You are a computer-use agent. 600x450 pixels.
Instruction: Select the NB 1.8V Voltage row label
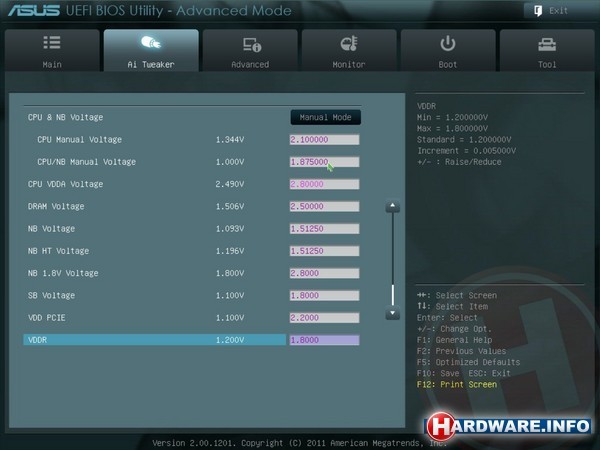(63, 273)
